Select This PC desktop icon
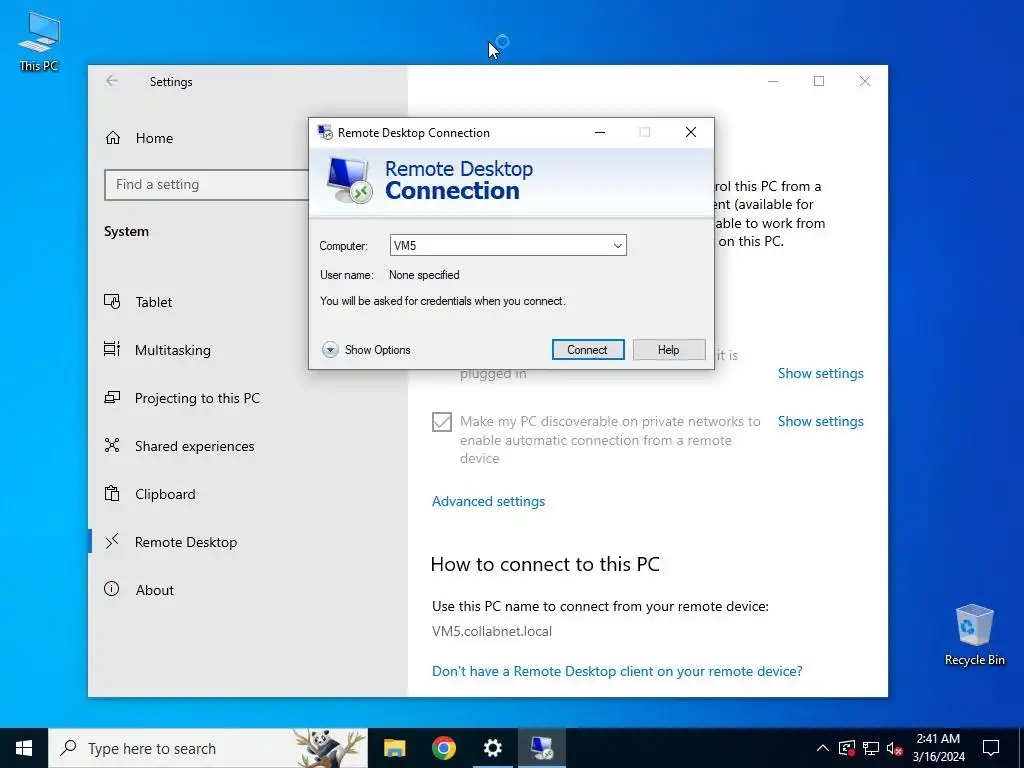The image size is (1024, 768). coord(39,42)
